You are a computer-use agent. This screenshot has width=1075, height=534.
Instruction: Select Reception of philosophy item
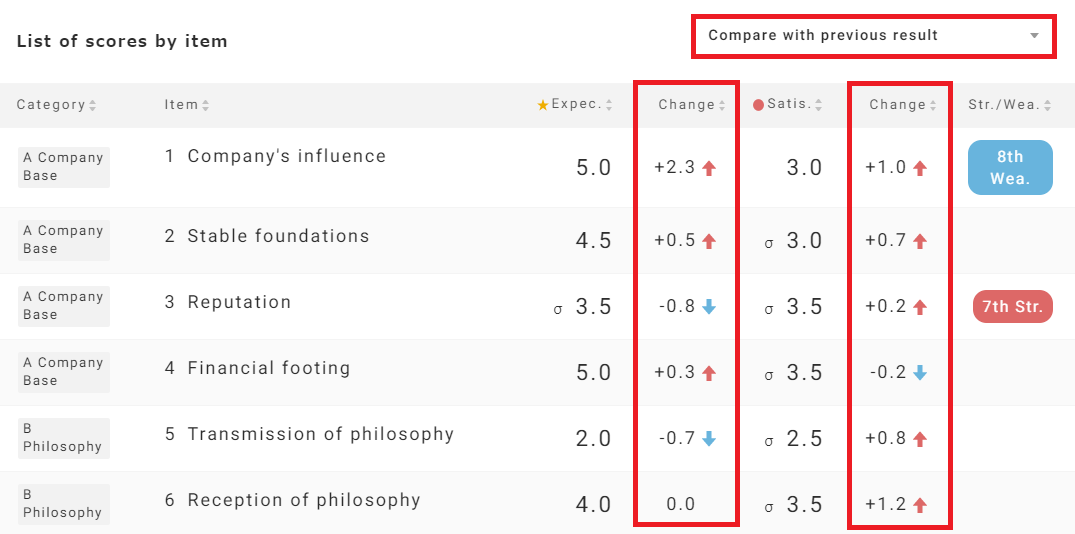[x=304, y=500]
